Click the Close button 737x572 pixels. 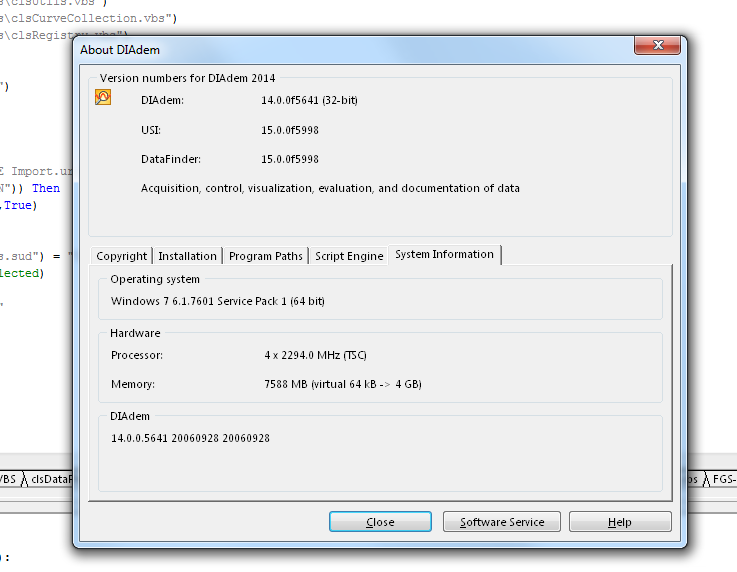coord(380,522)
